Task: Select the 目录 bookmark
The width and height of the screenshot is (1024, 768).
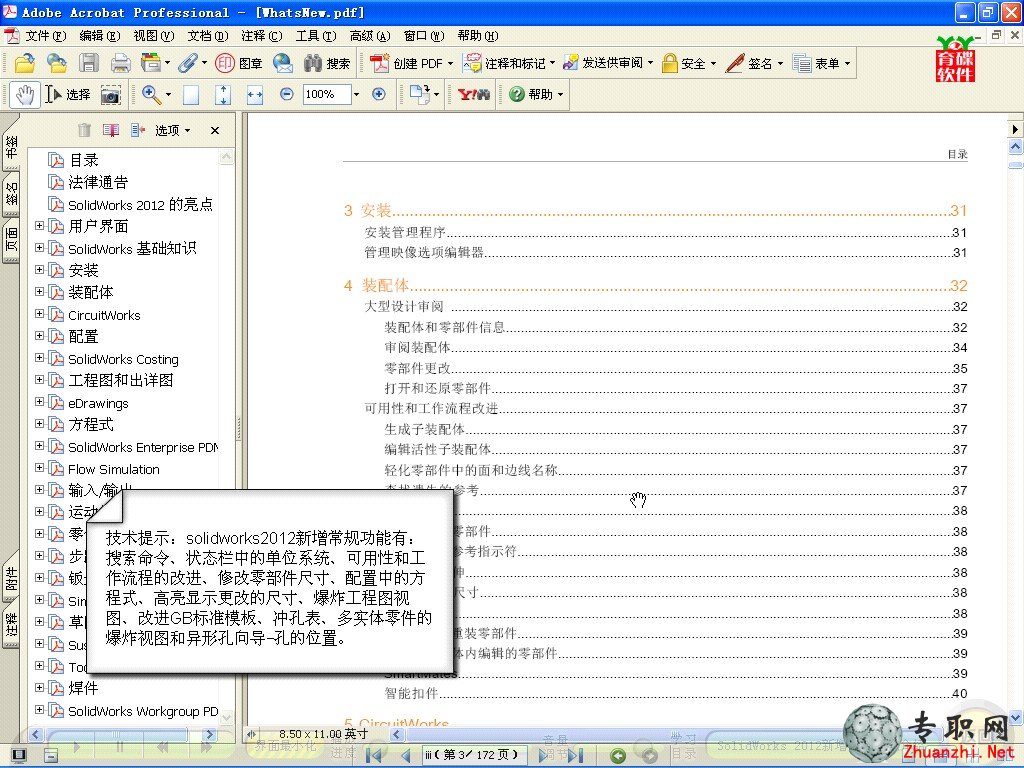Action: coord(84,160)
